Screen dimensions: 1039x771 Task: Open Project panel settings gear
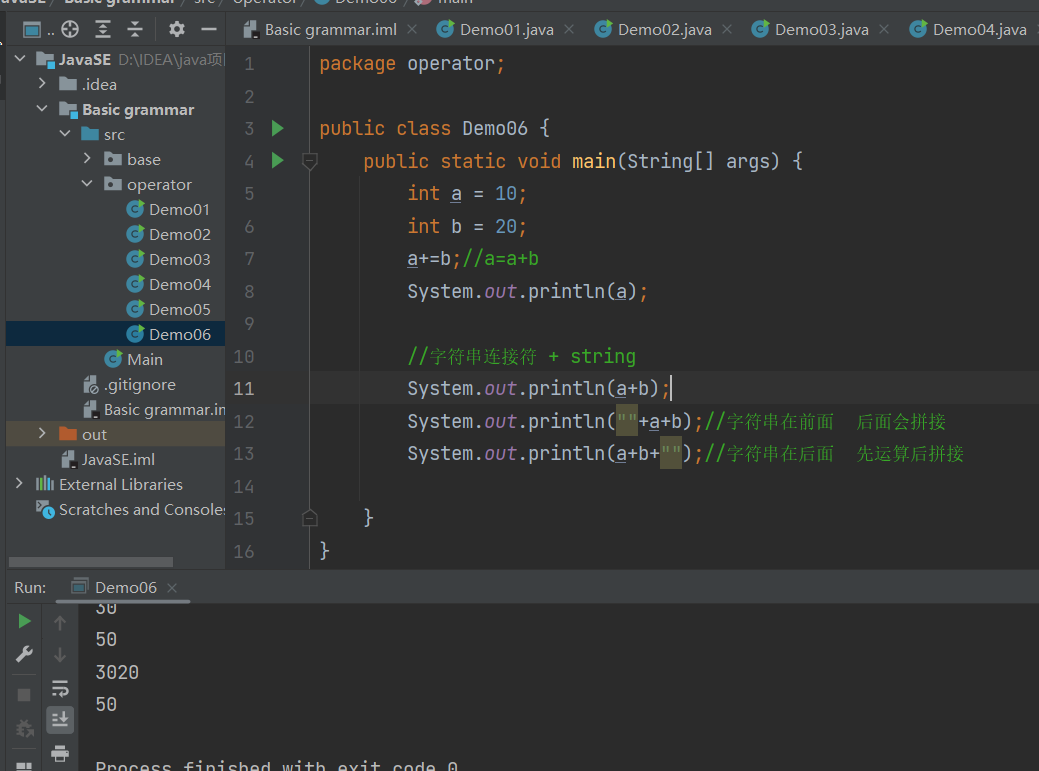177,29
